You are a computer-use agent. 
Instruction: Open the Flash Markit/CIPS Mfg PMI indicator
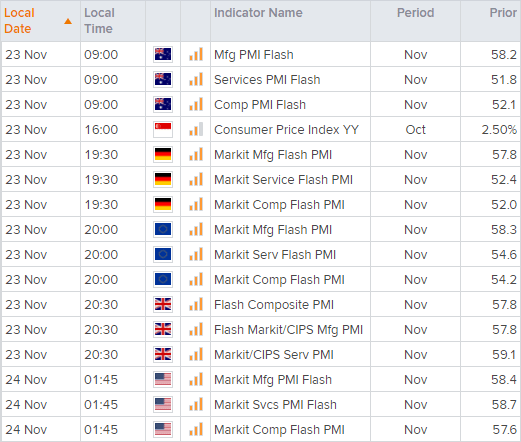point(288,329)
